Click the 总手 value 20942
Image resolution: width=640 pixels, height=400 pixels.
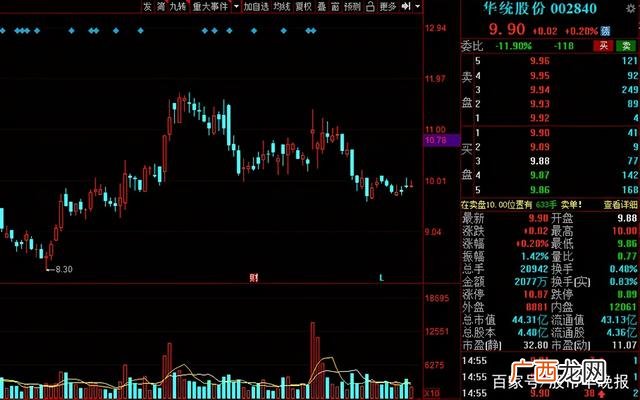pyautogui.click(x=534, y=269)
